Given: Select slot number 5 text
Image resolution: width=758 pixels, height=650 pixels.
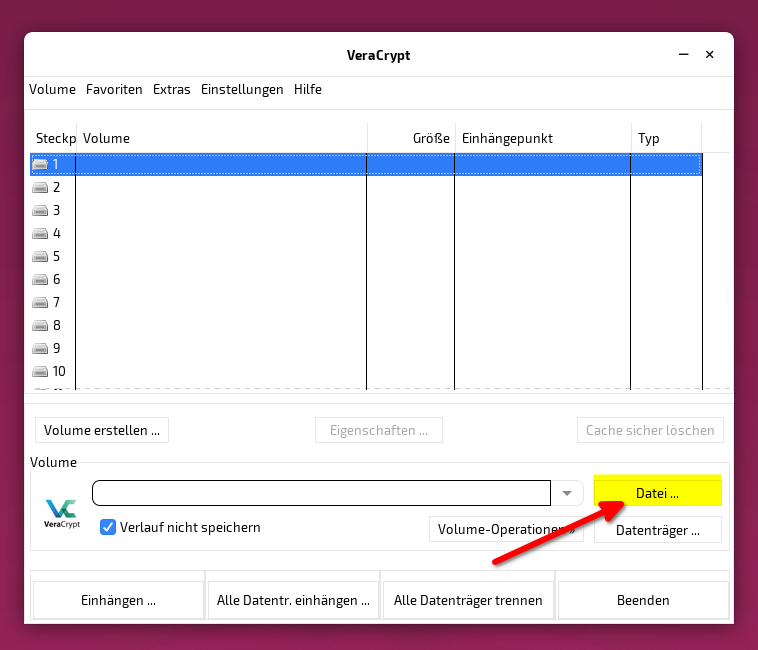Looking at the screenshot, I should pos(57,257).
